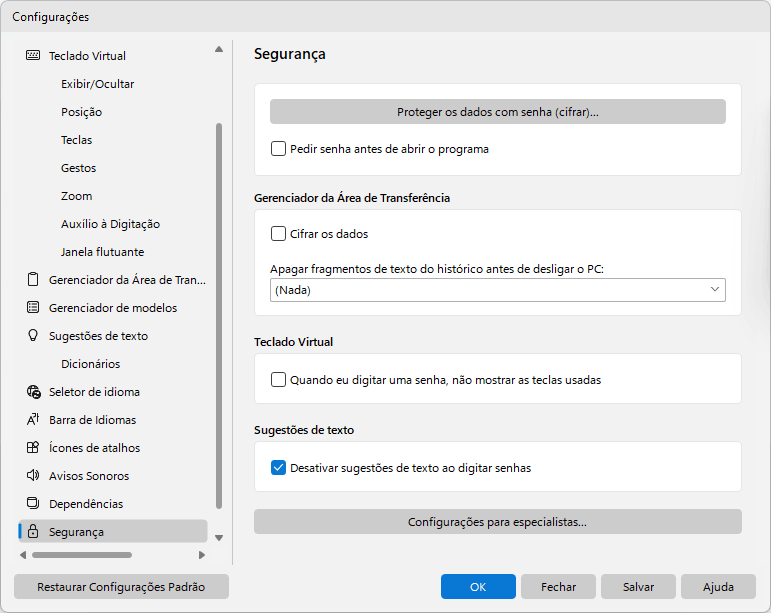Open help with the Ajuda button
Screen dimensions: 771x613
(718, 586)
